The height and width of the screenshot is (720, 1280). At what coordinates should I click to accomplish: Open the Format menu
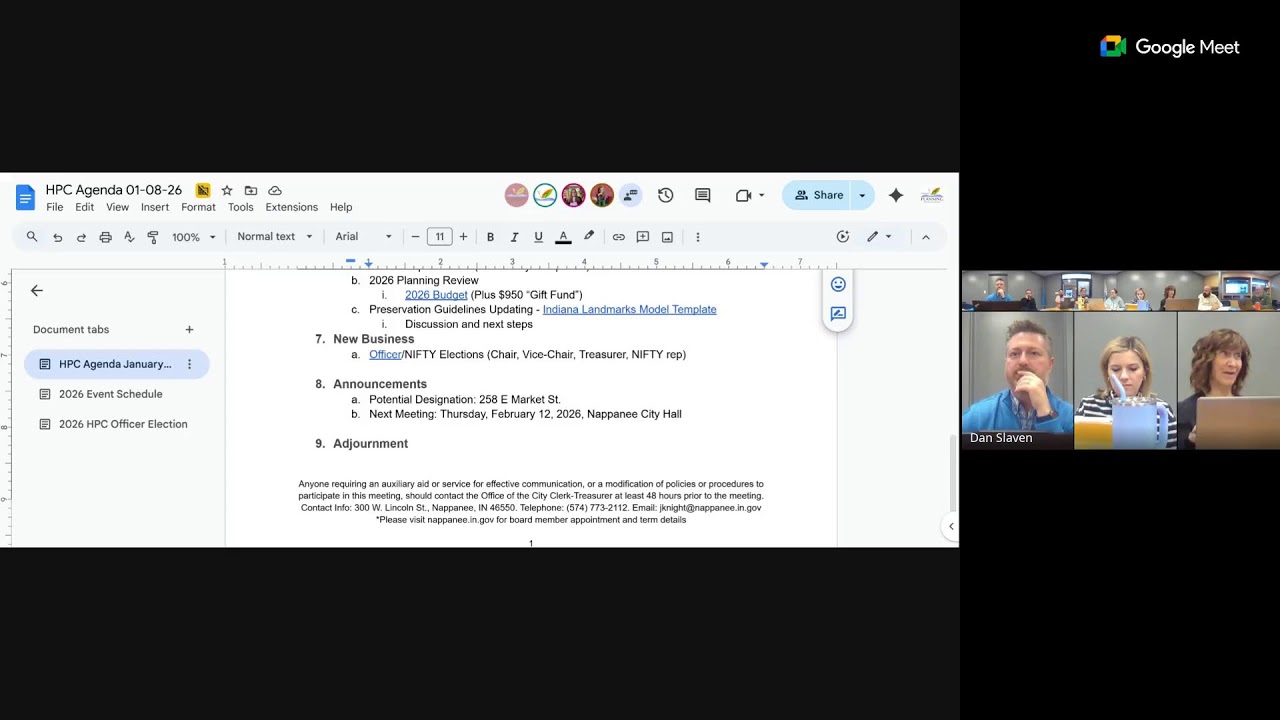[x=198, y=207]
